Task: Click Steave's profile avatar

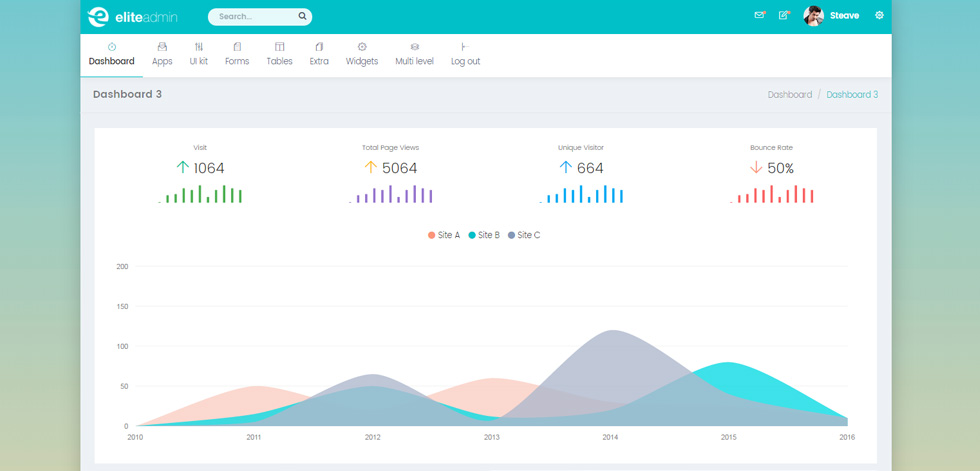Action: click(813, 16)
